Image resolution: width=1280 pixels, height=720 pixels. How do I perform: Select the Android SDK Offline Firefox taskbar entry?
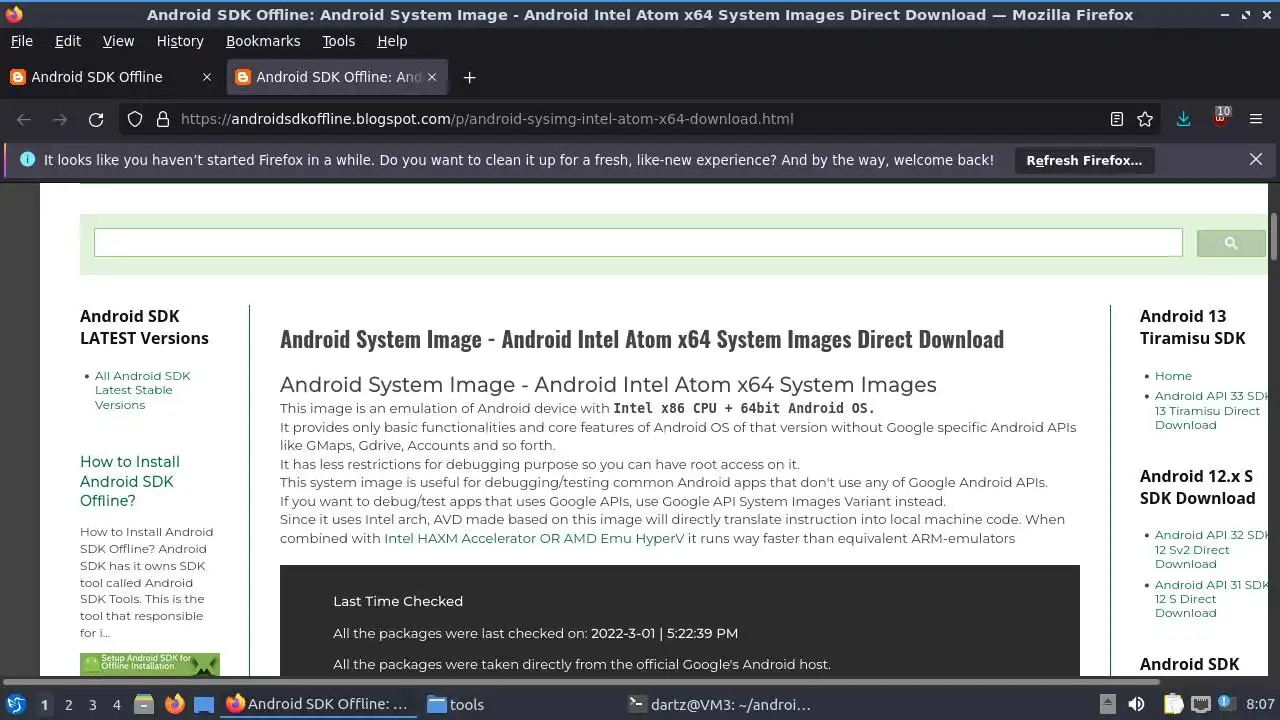318,704
